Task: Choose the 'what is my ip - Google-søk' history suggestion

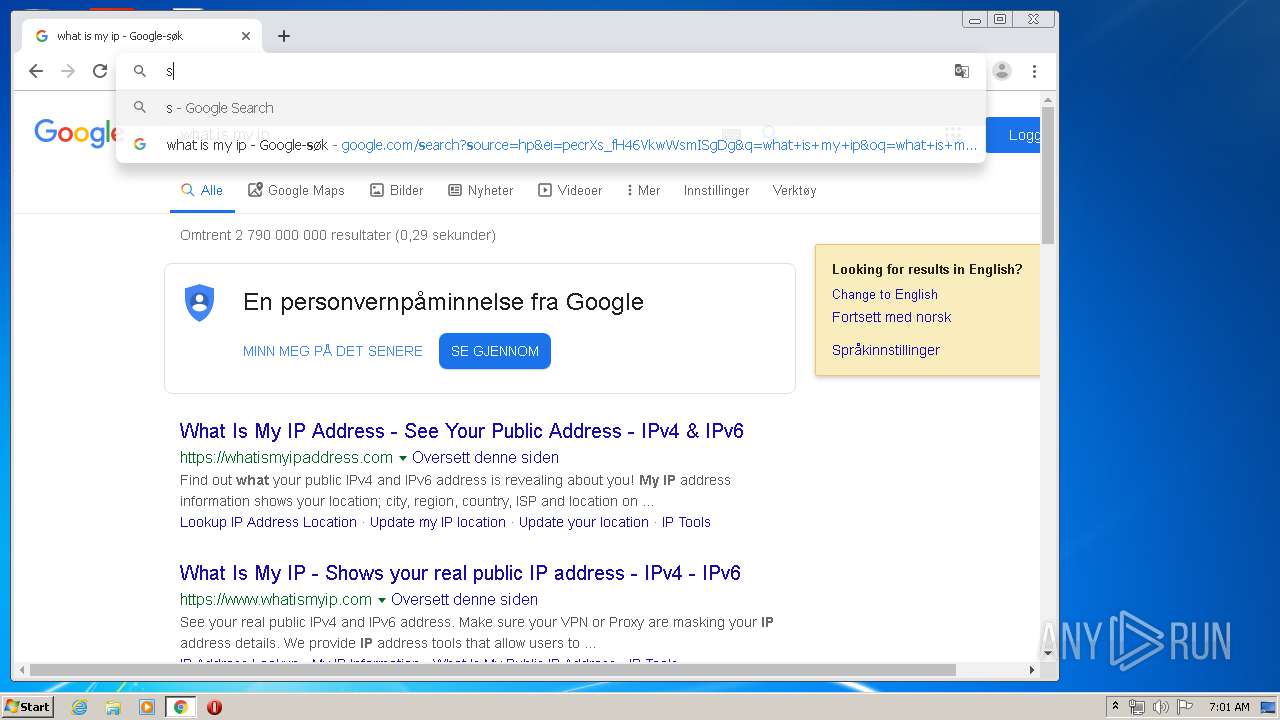Action: point(551,145)
